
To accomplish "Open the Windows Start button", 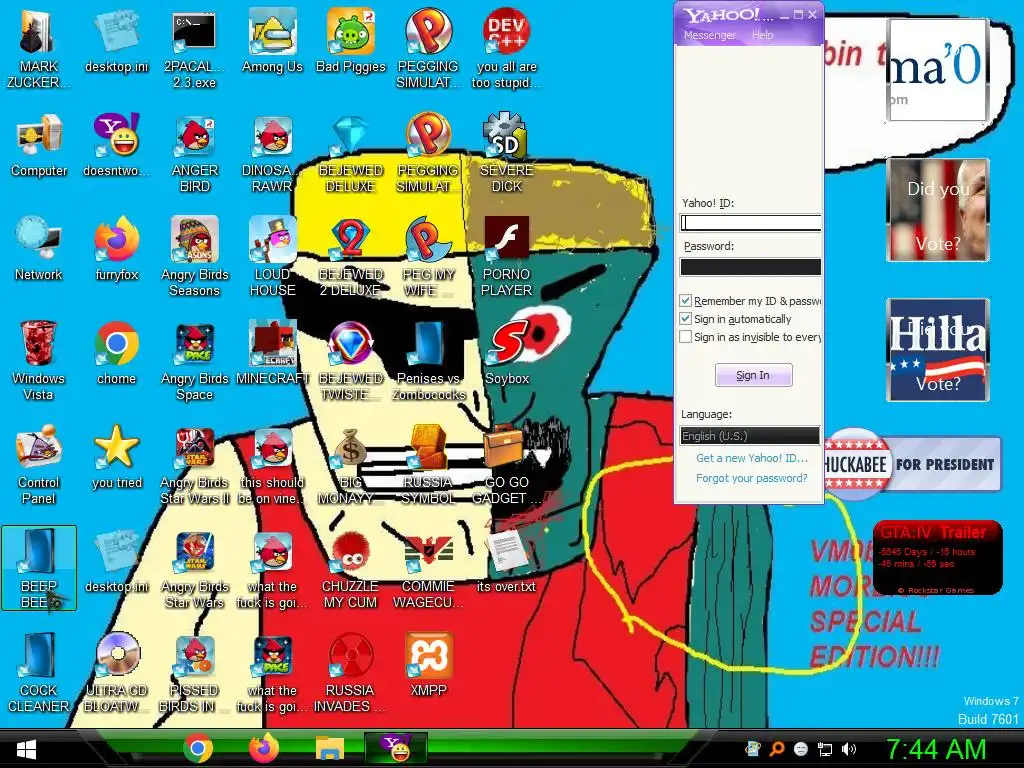I will pos(27,750).
